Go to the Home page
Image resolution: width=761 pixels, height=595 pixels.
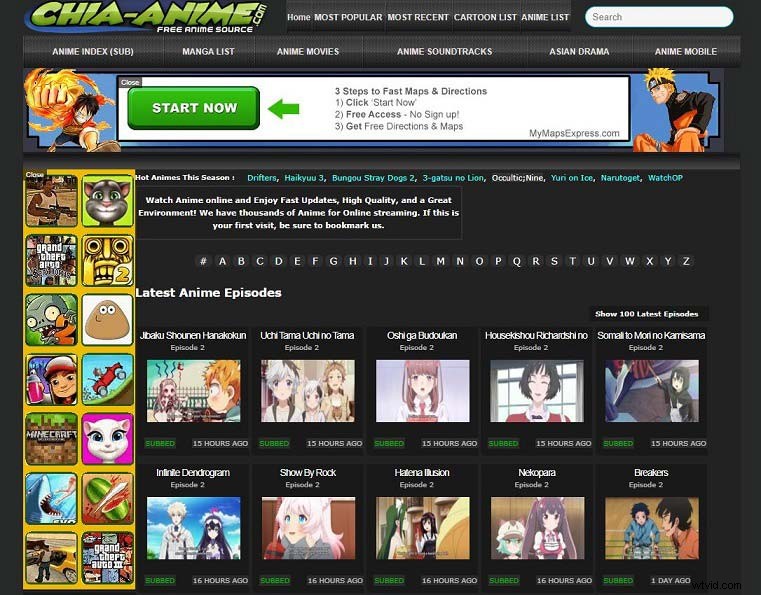[298, 17]
